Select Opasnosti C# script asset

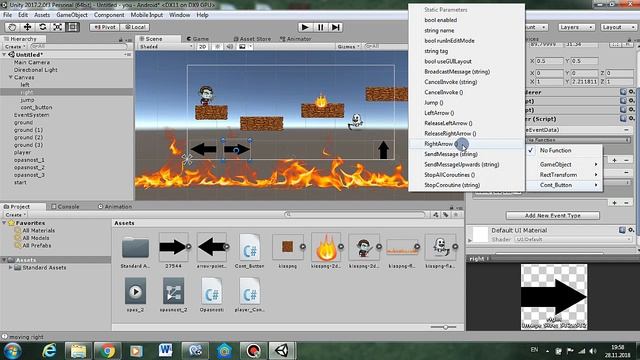(x=211, y=291)
